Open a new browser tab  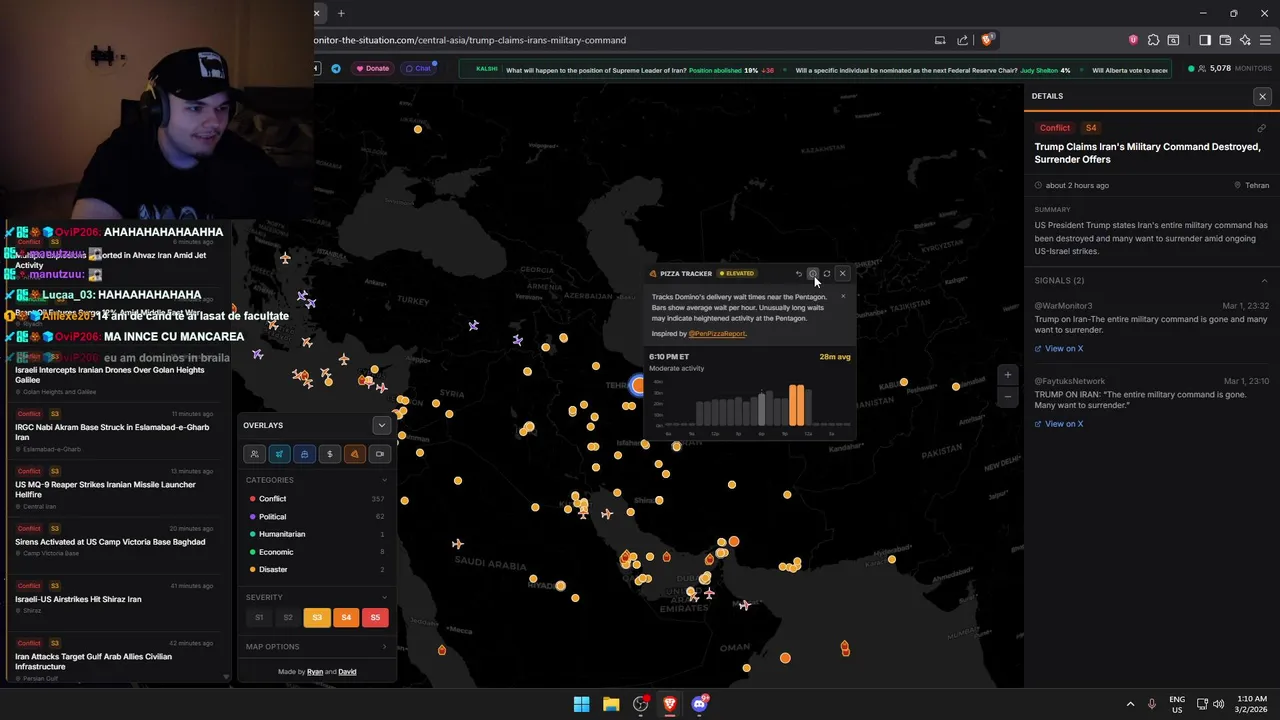tap(341, 13)
